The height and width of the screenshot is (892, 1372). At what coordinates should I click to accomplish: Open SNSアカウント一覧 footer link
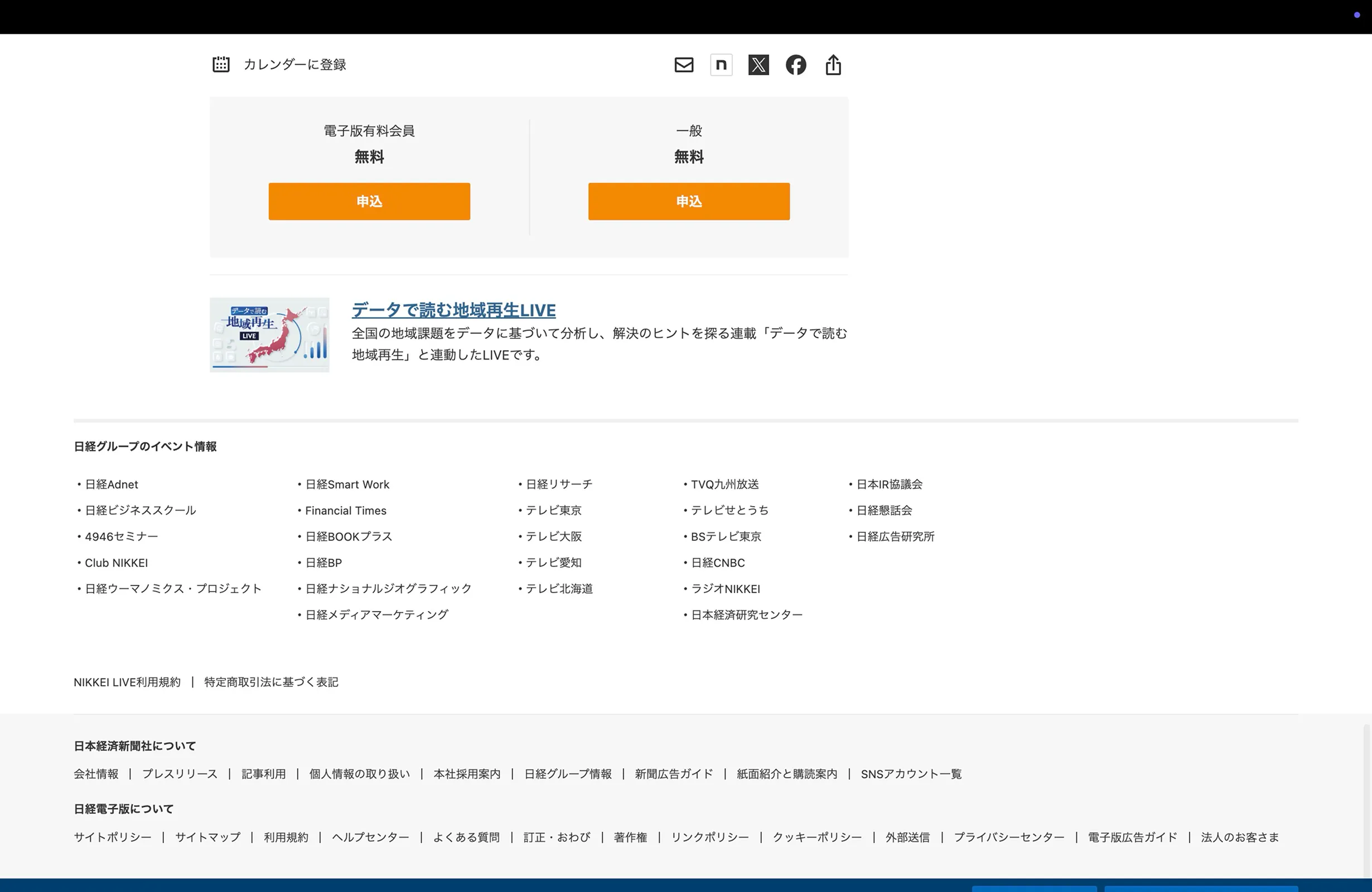911,774
